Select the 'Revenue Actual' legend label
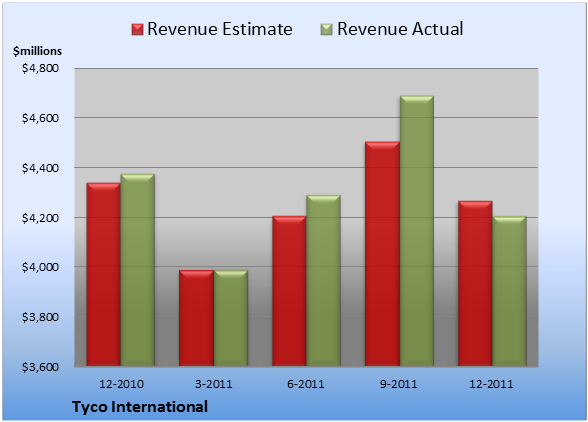 click(400, 29)
